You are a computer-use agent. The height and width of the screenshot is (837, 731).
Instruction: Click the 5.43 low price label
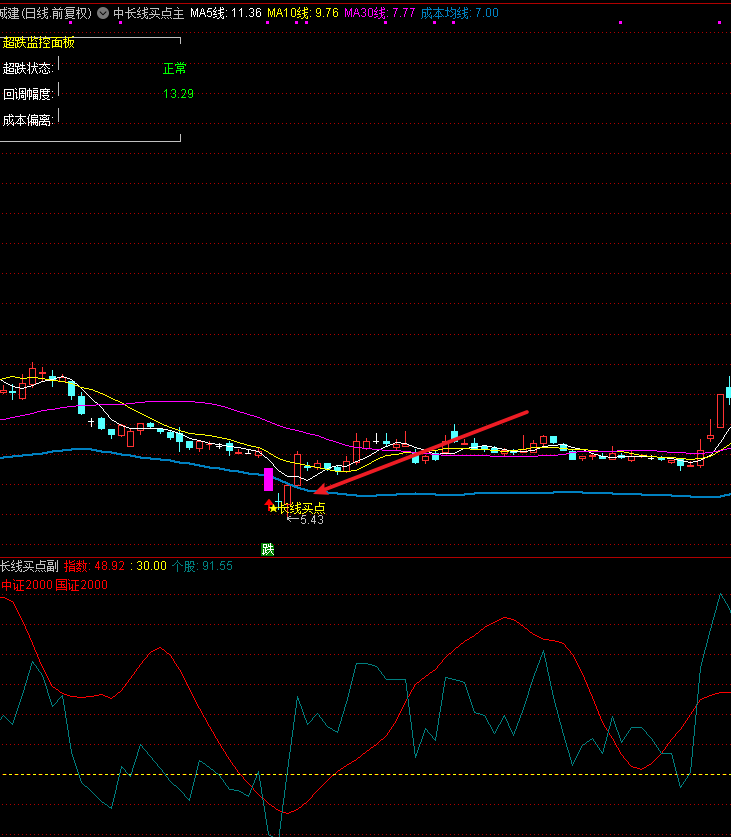309,520
